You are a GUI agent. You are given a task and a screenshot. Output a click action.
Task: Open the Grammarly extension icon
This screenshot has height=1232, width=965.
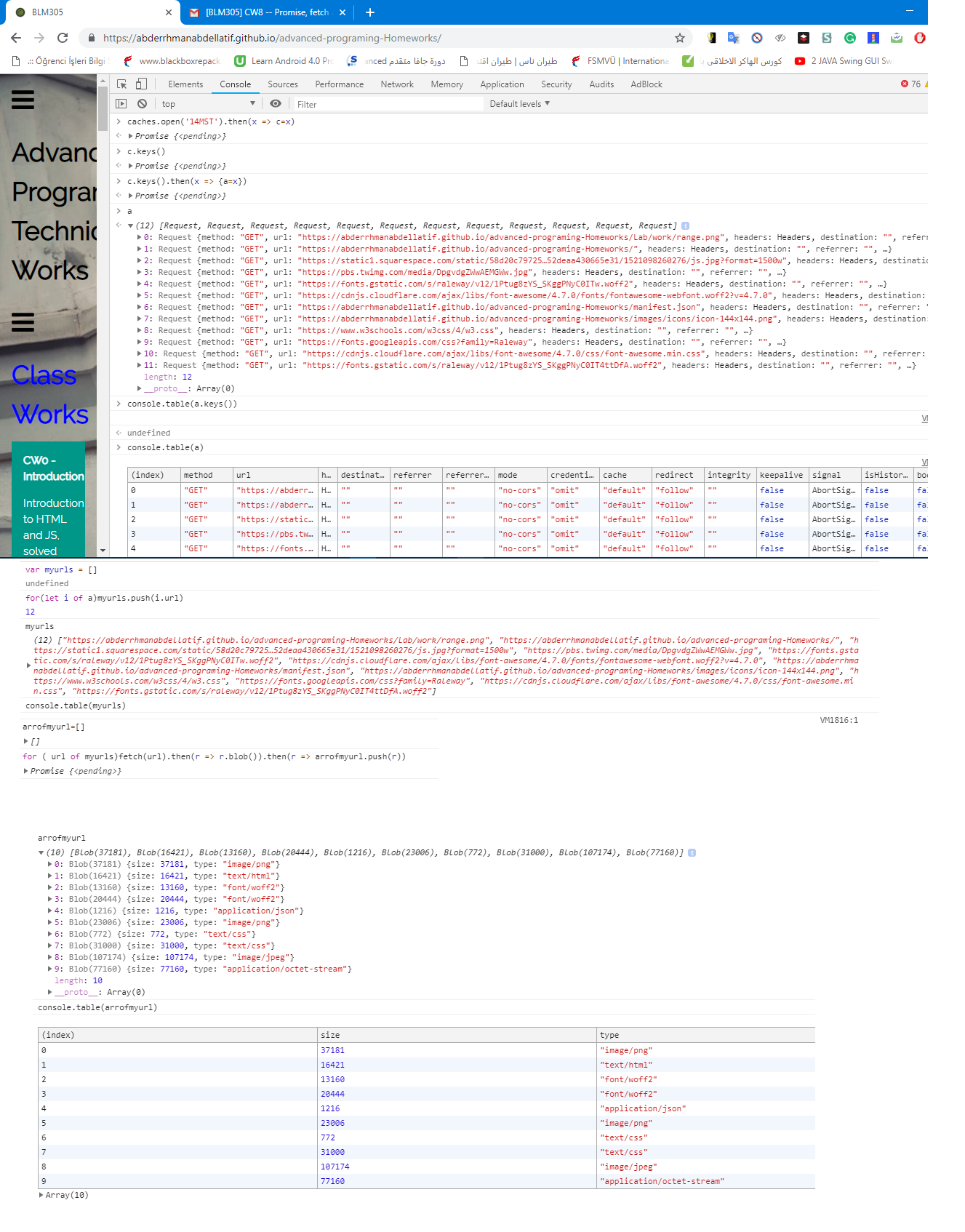pyautogui.click(x=850, y=38)
